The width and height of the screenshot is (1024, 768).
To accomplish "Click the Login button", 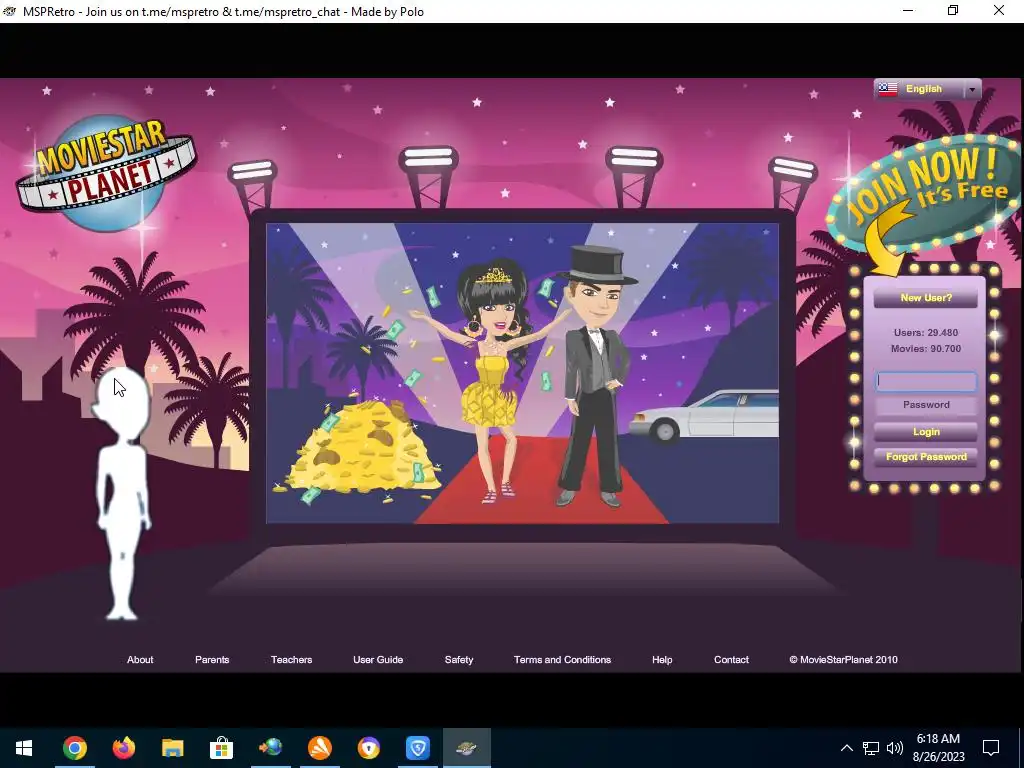I will [x=925, y=432].
